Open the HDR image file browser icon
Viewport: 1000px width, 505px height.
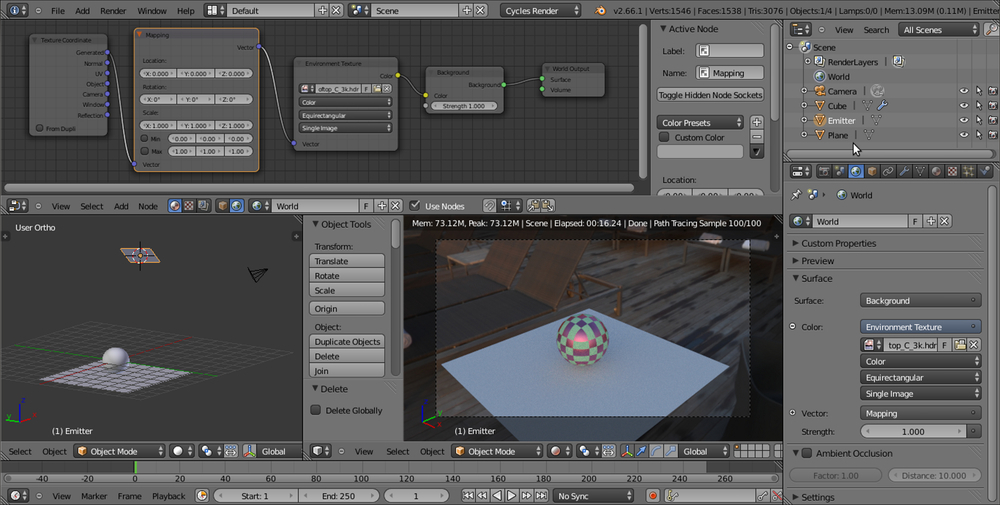(960, 345)
